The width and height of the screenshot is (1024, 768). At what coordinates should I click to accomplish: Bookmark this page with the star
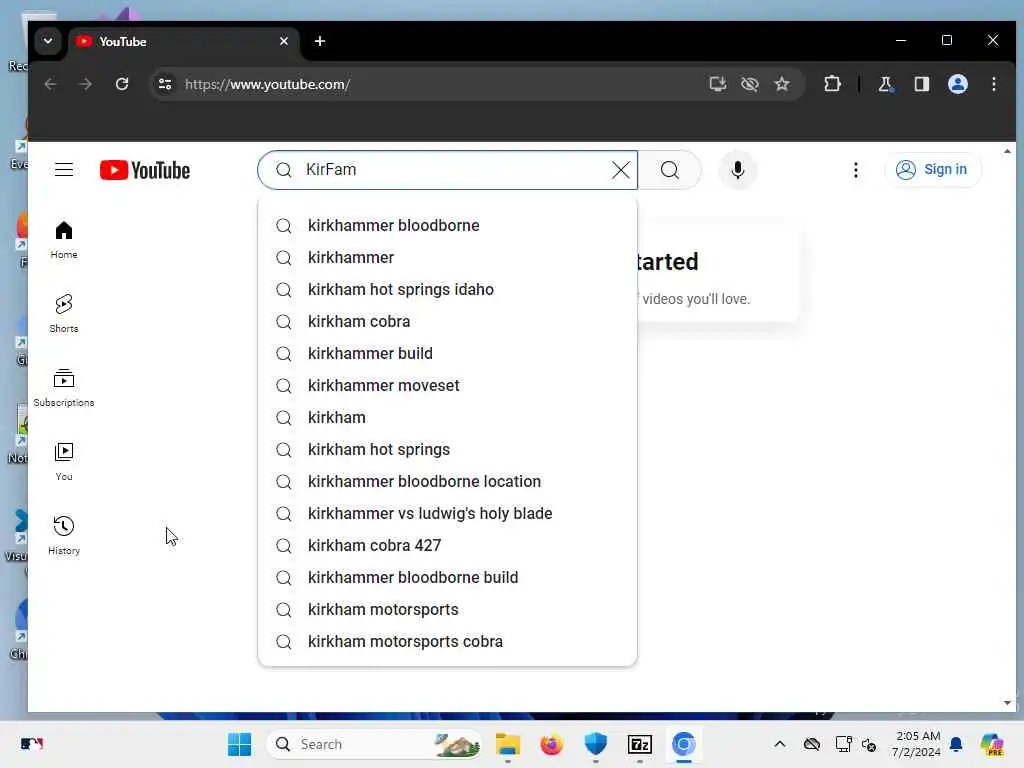(x=782, y=84)
